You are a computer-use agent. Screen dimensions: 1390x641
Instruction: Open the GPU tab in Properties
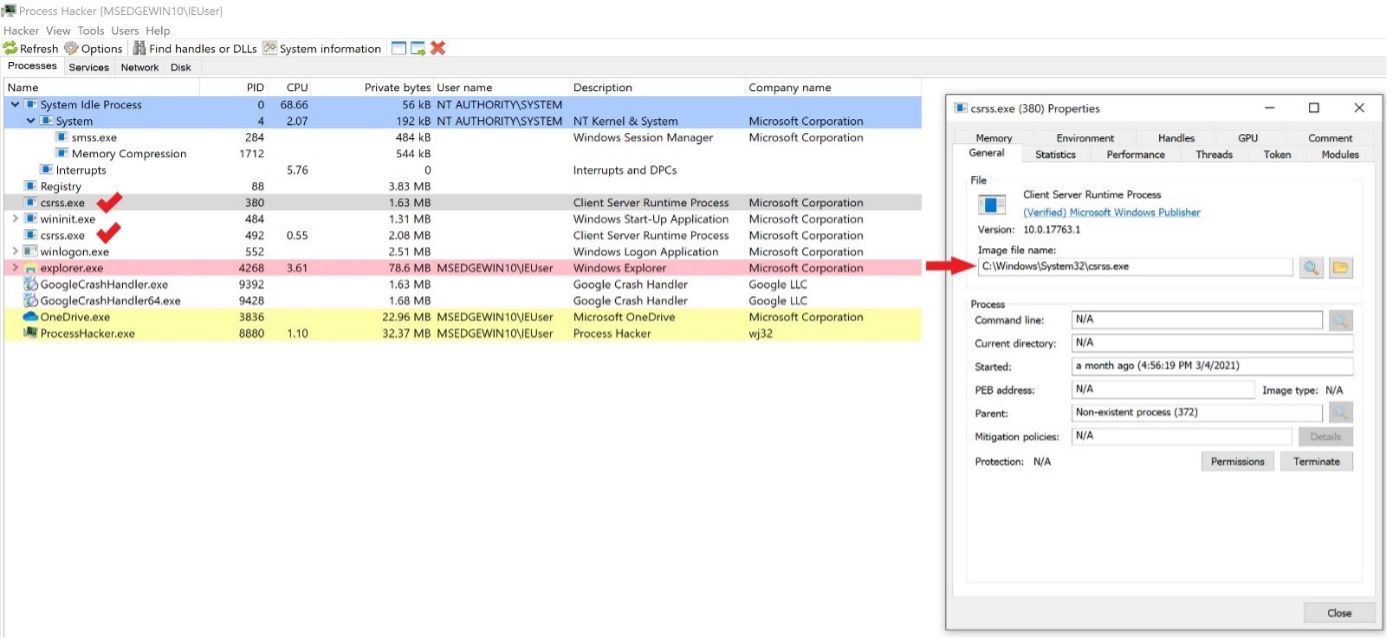click(1248, 138)
